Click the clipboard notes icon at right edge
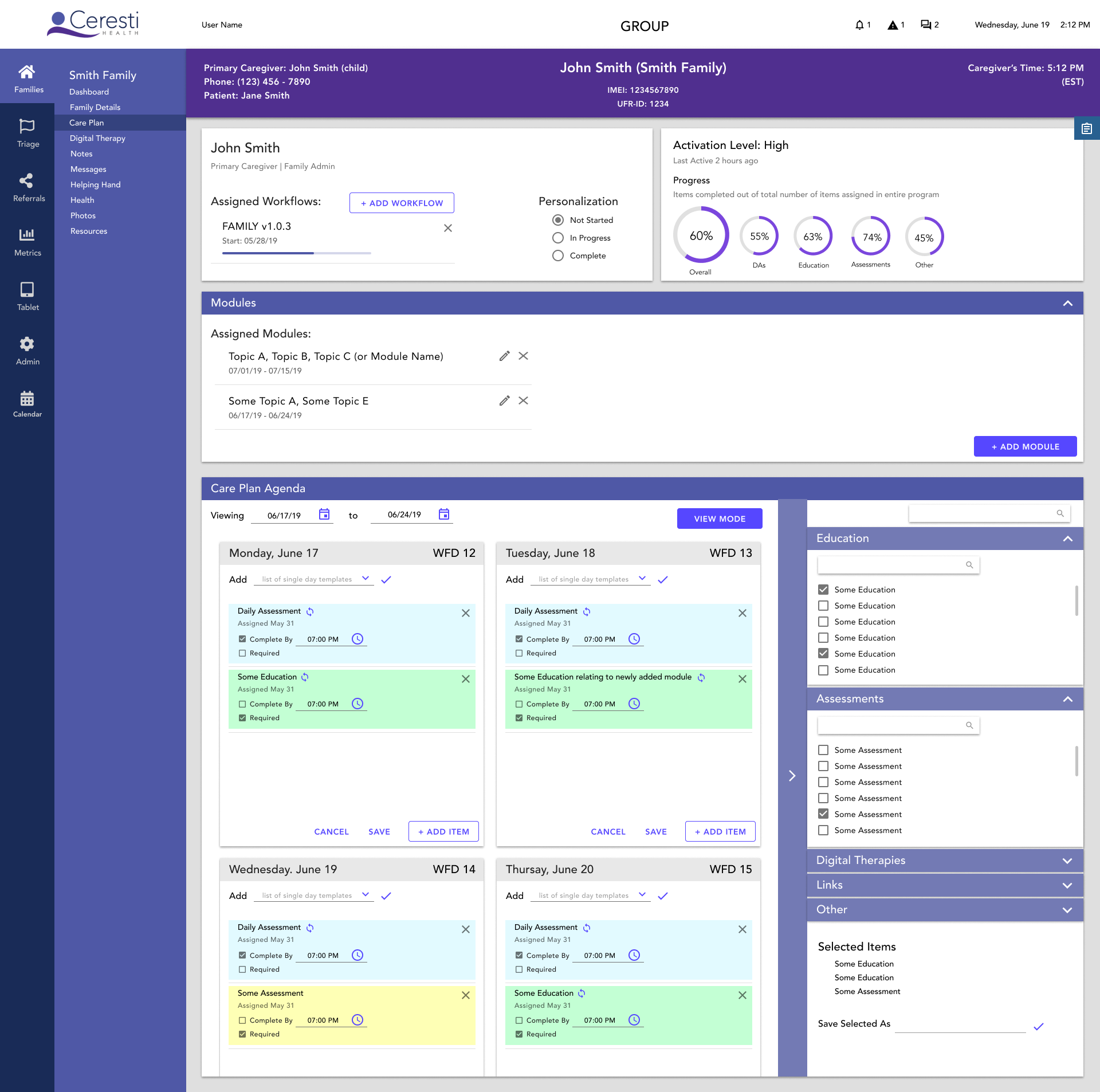The width and height of the screenshot is (1100, 1092). coord(1086,129)
